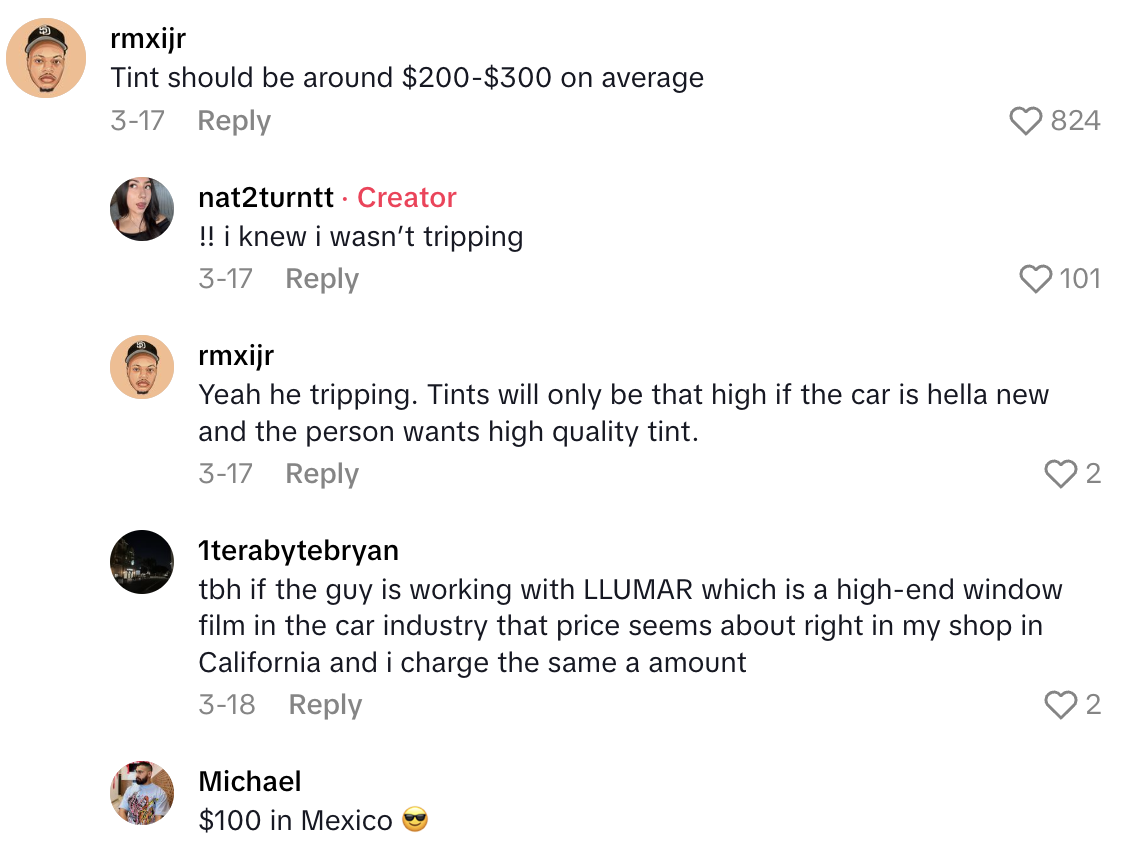Open rmxijr's profile via his top avatar

46,56
